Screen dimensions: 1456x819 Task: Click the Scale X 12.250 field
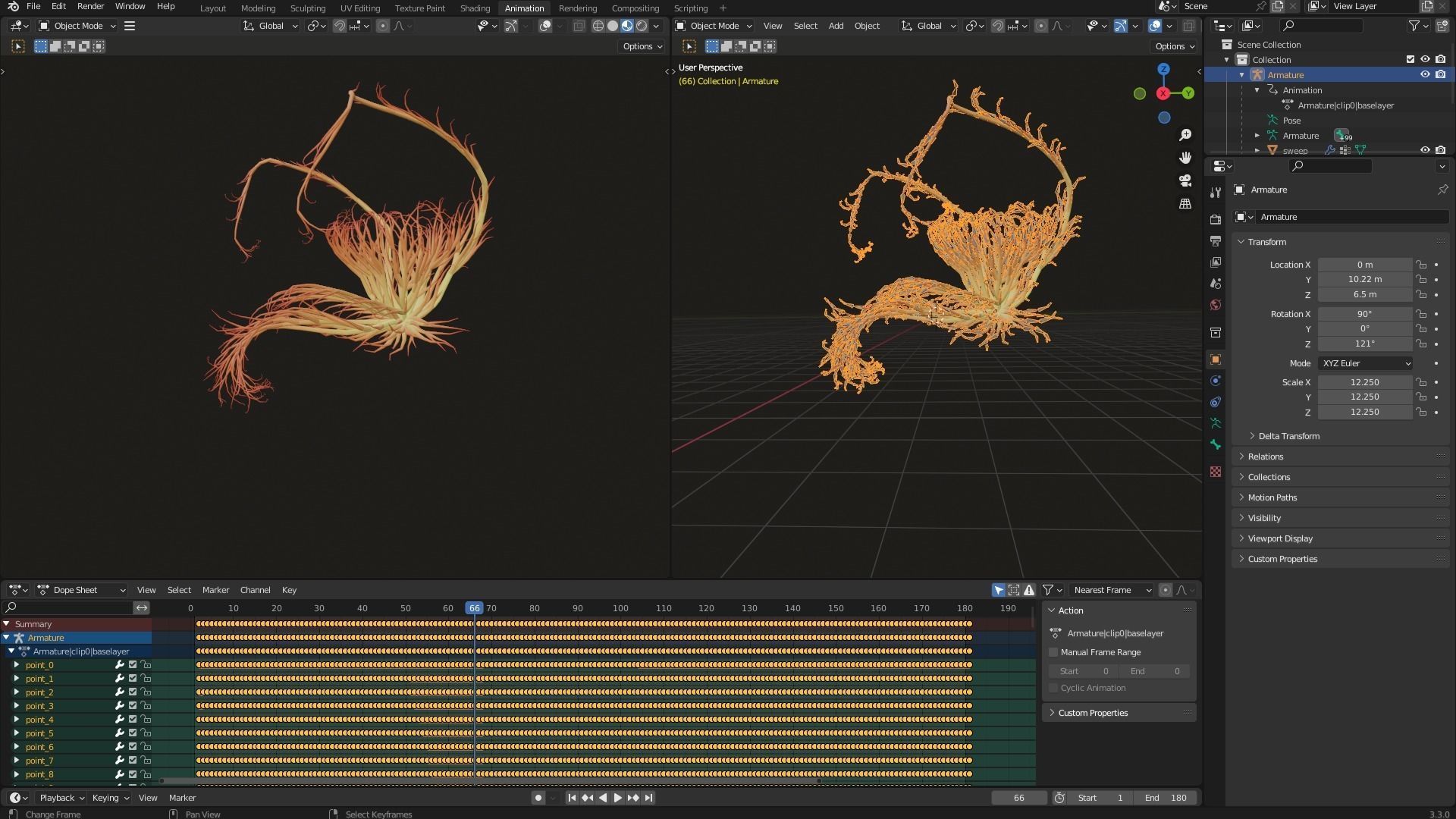1365,382
